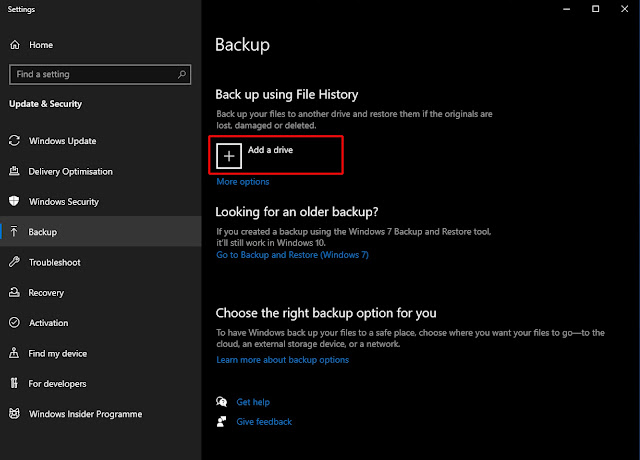Click the Troubleshoot wrench icon
Viewport: 640px width, 460px height.
(x=14, y=262)
